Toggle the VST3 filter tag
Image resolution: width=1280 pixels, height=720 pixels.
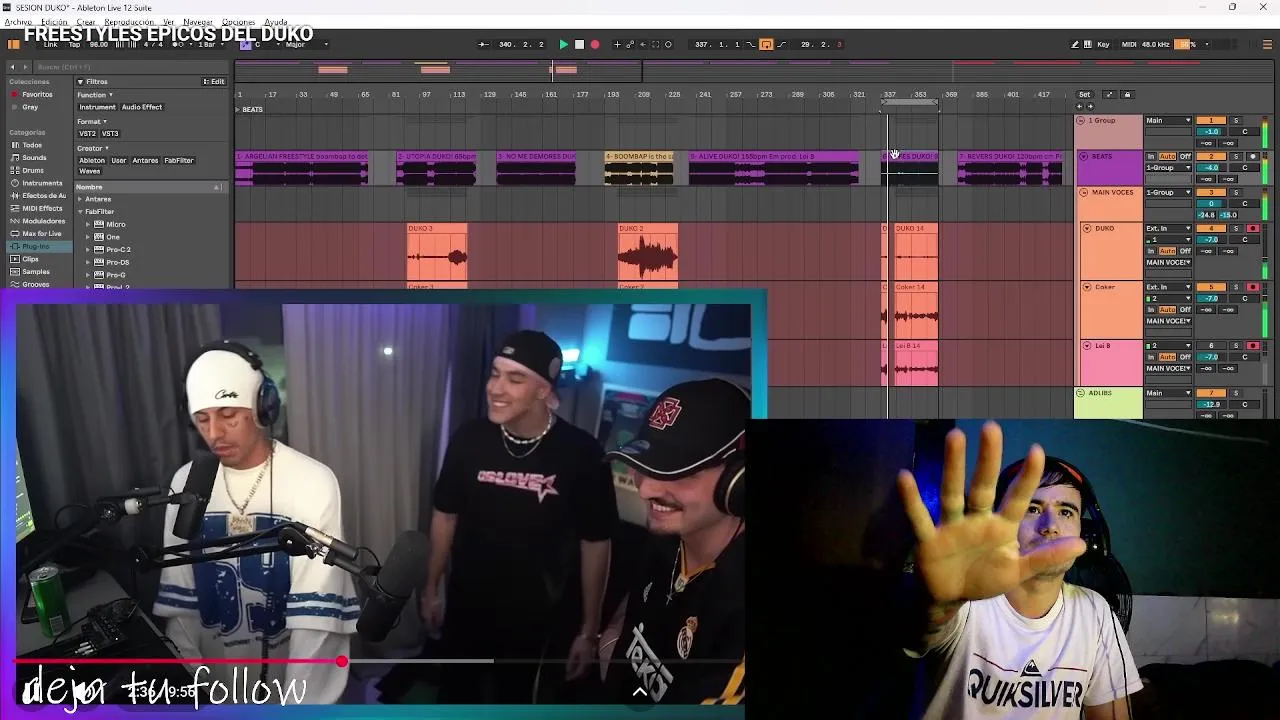click(110, 134)
